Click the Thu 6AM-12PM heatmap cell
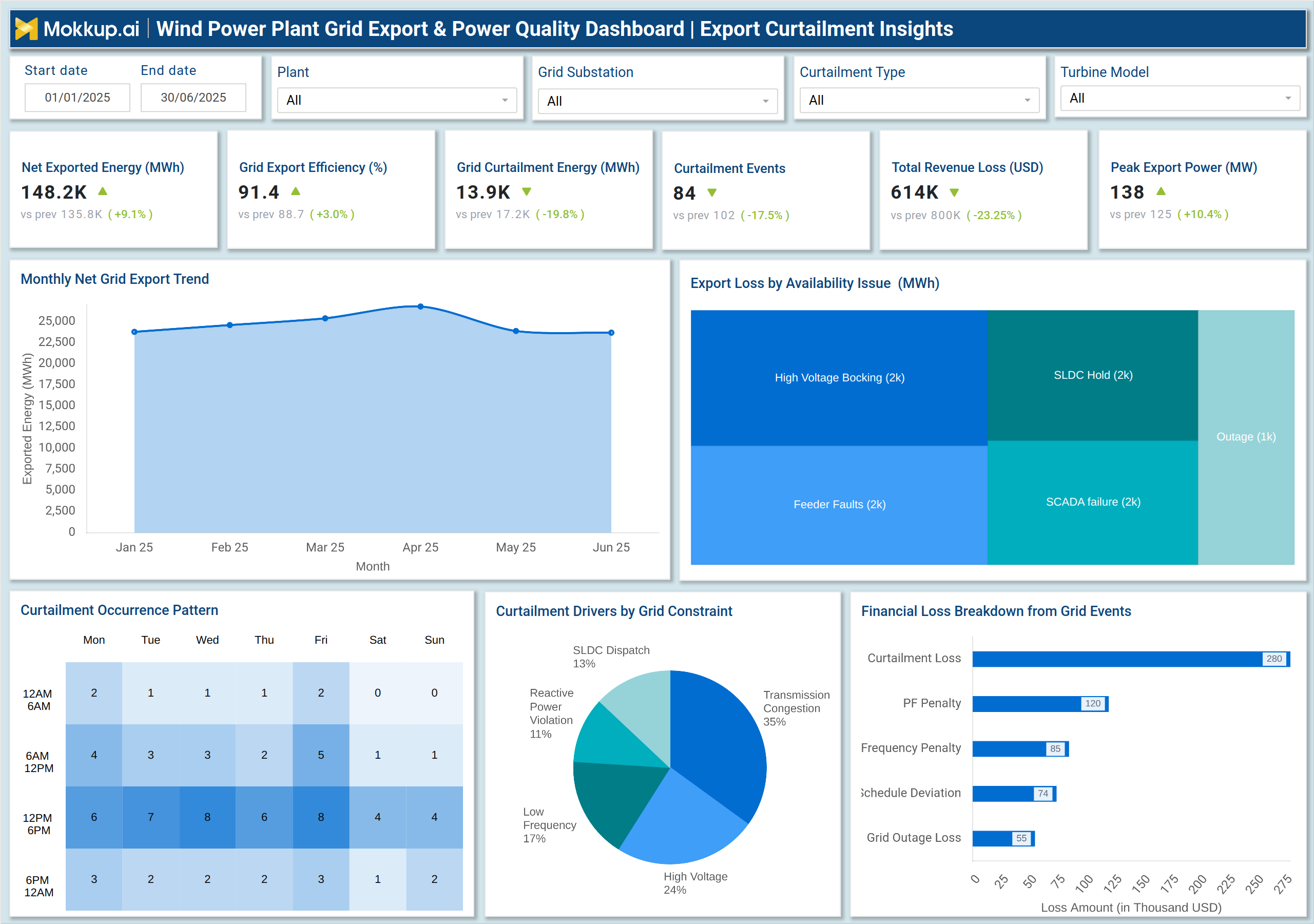The image size is (1314, 924). tap(264, 756)
